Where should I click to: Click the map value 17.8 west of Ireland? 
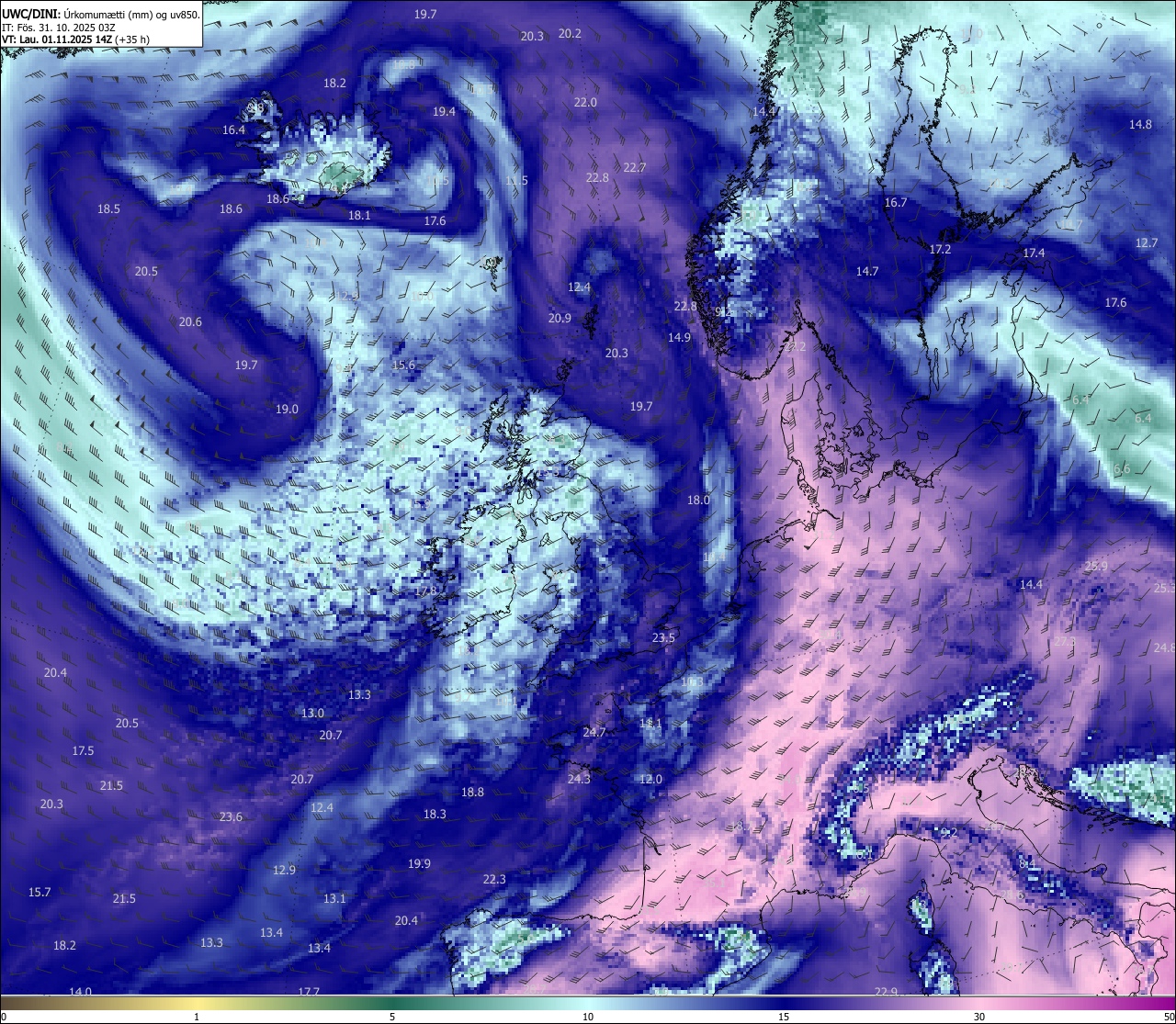426,591
